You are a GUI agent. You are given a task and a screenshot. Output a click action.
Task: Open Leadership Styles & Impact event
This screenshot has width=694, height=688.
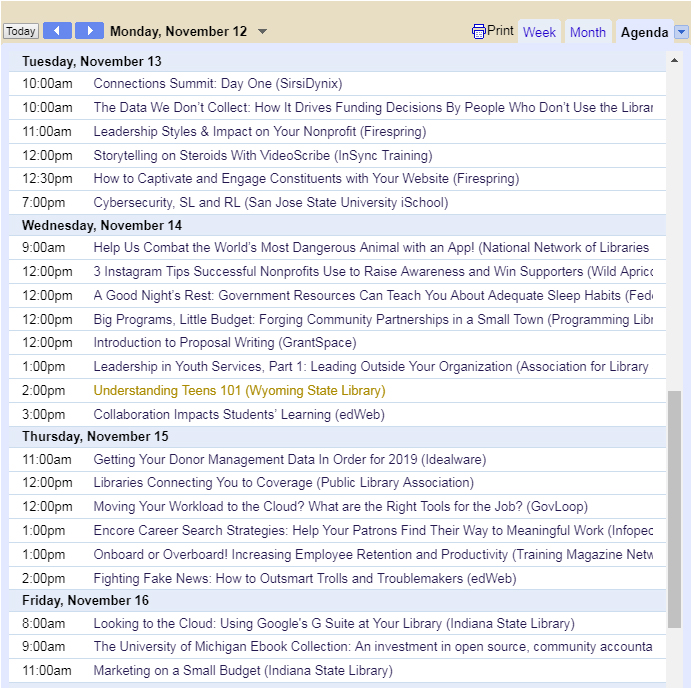260,131
